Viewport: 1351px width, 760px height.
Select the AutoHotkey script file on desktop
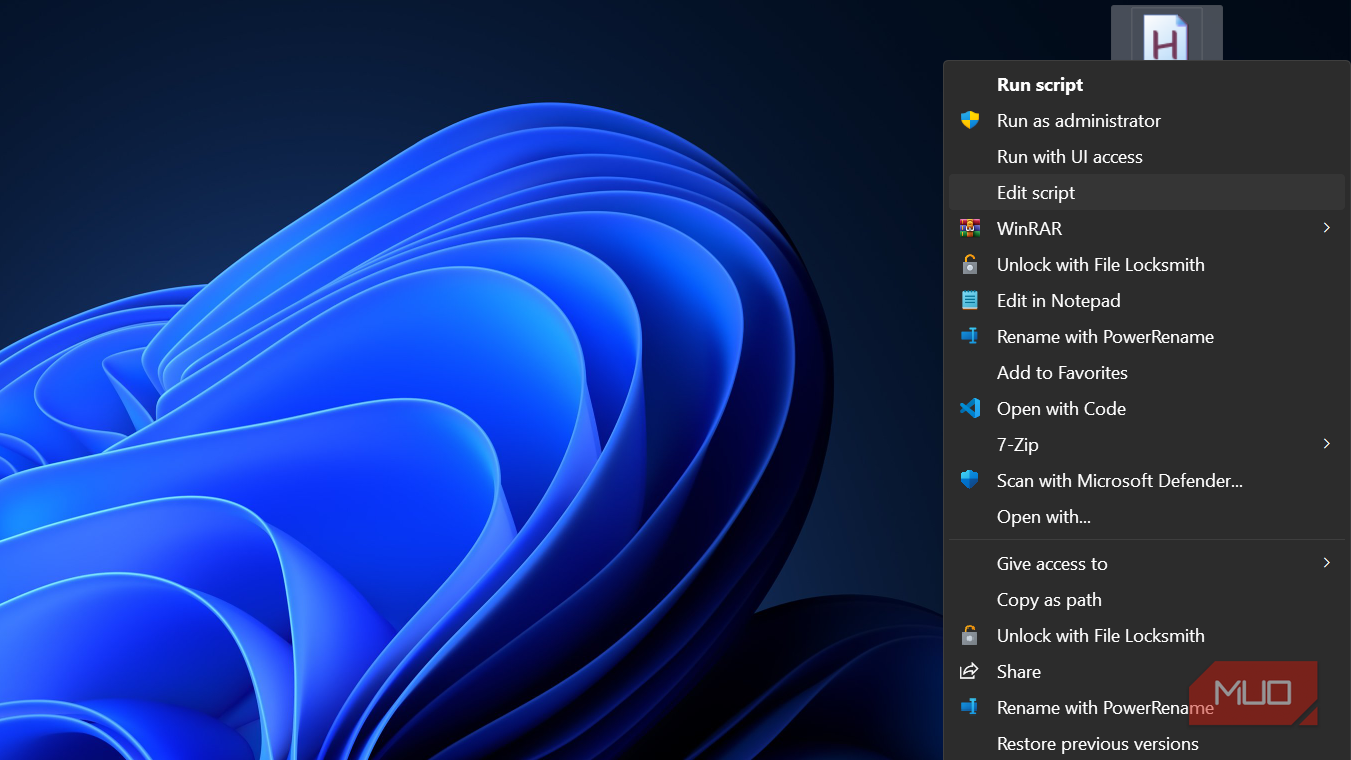[x=1166, y=34]
